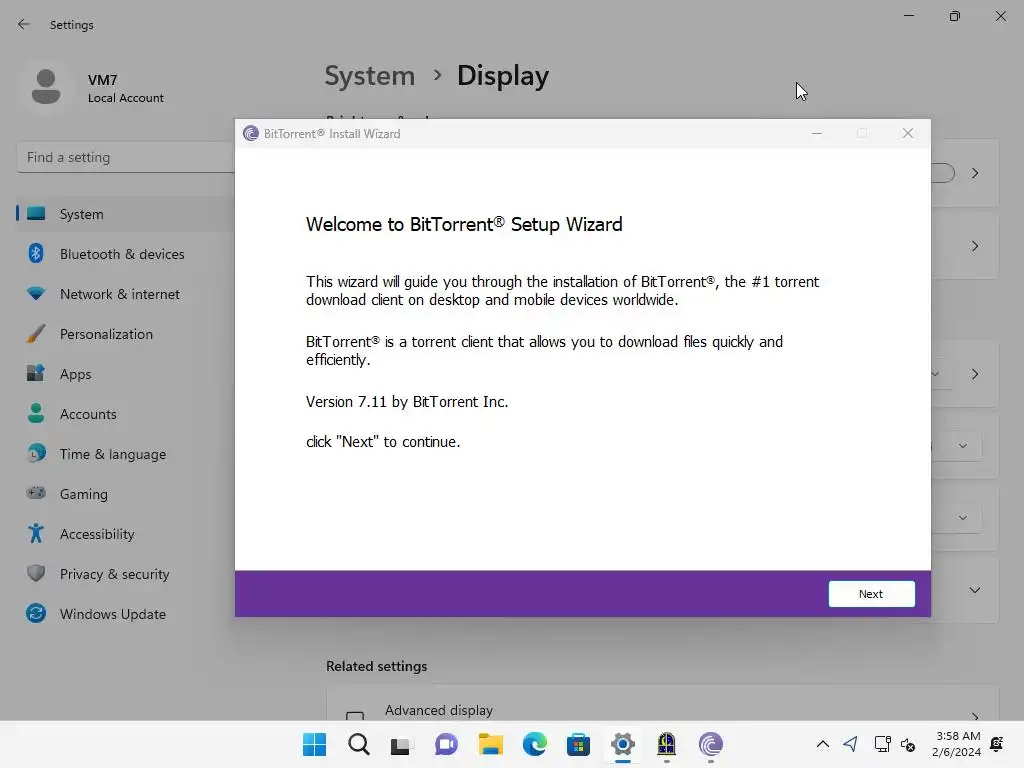Screen dimensions: 1024x768
Task: Click muted volume tray icon
Action: tap(908, 744)
